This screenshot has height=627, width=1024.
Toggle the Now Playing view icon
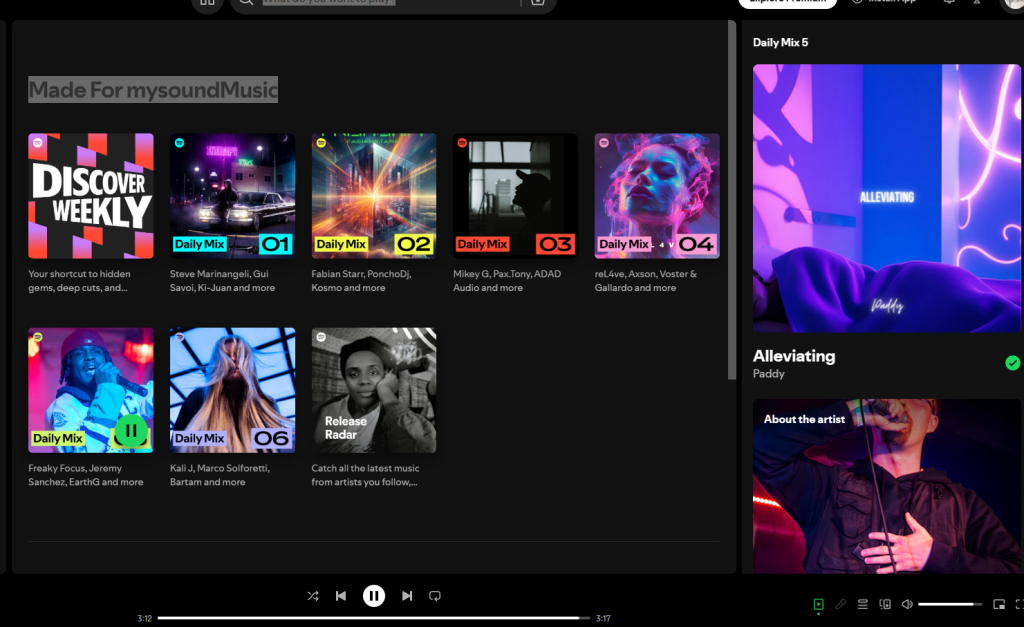[x=818, y=604]
